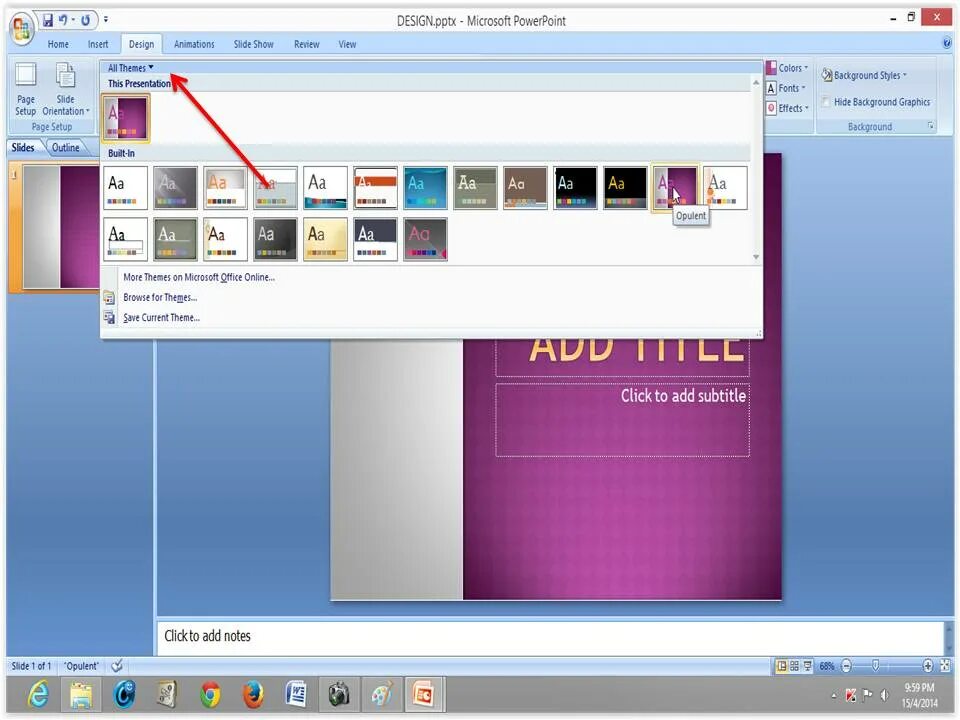Zoom in with the plus button
Viewport: 960px width, 720px height.
click(x=928, y=666)
